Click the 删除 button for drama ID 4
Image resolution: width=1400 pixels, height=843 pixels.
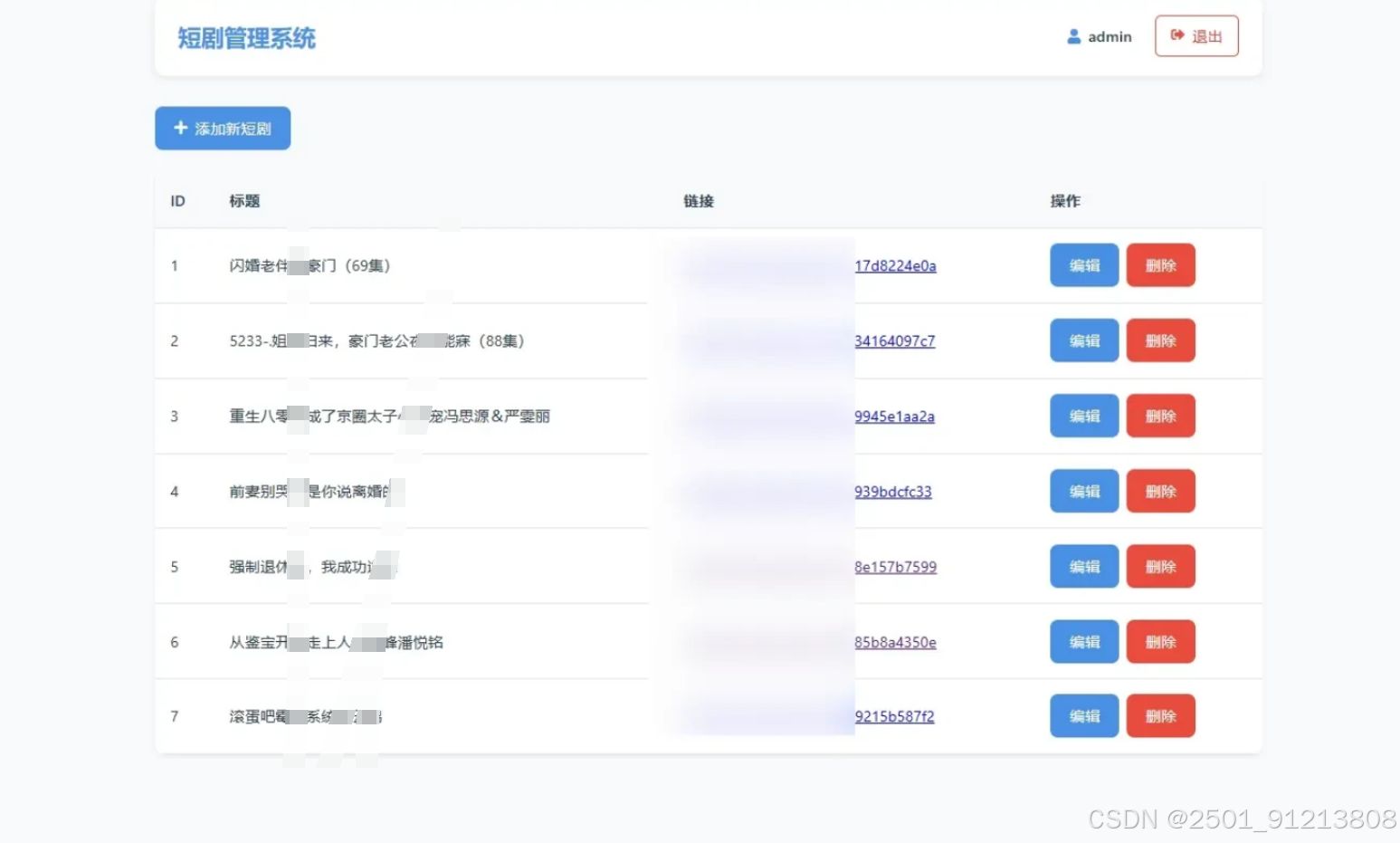pos(1160,491)
